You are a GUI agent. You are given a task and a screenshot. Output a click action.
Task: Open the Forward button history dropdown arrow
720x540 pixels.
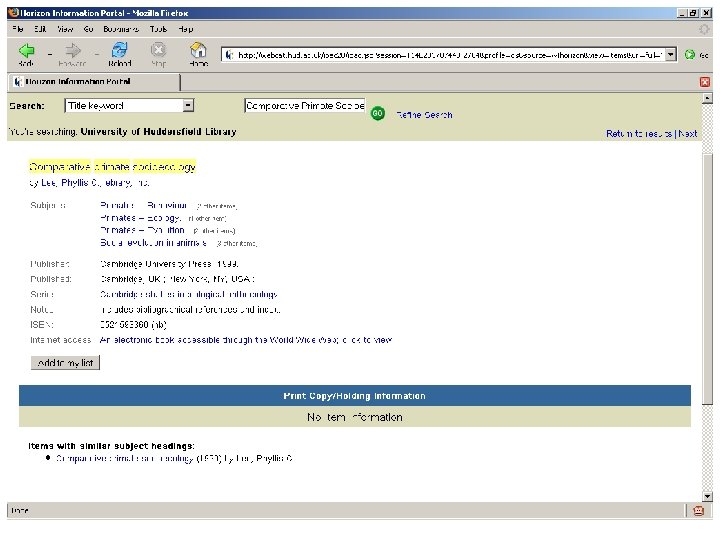click(x=96, y=54)
